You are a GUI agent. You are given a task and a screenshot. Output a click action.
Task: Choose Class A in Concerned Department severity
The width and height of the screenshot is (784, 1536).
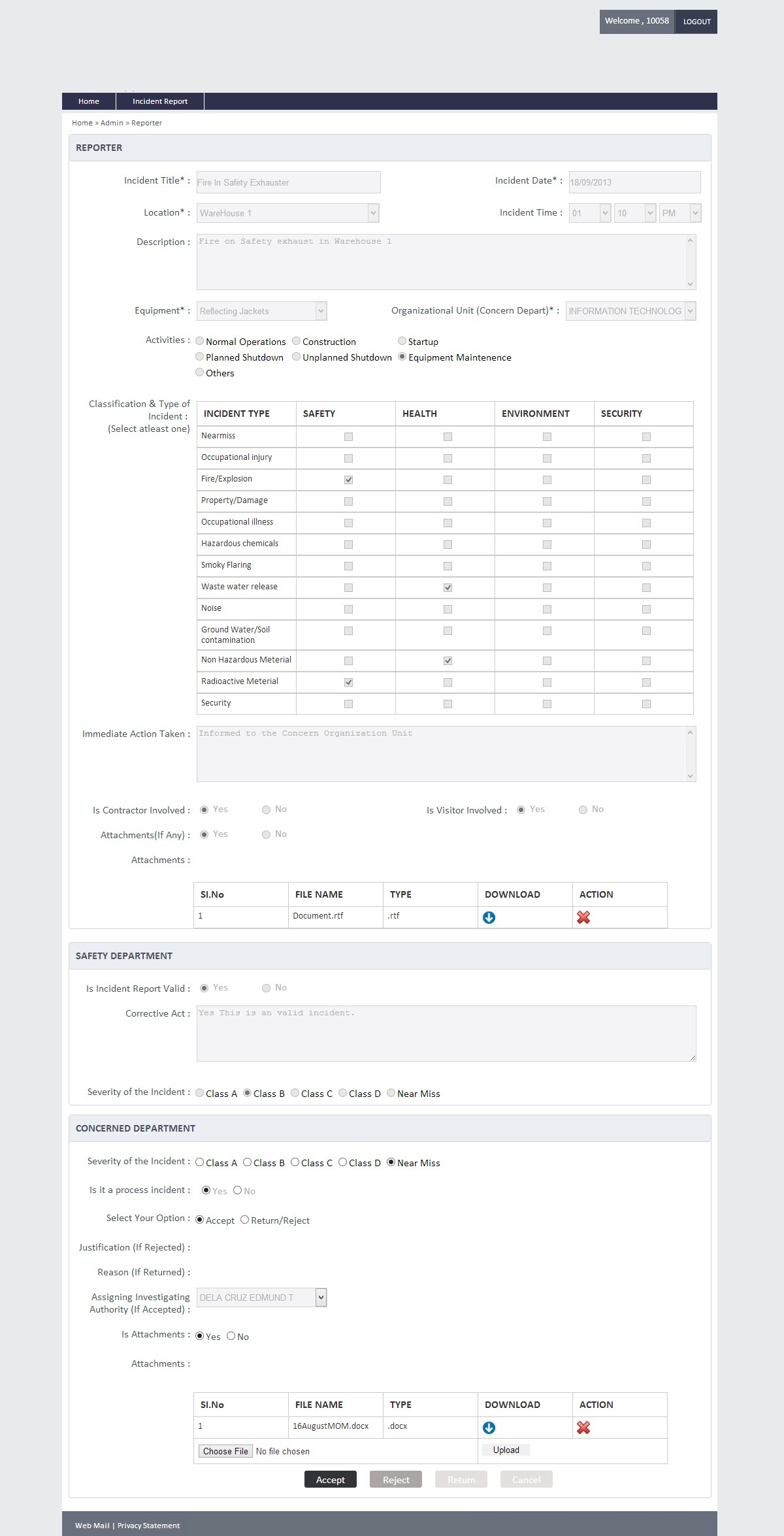pos(200,1162)
